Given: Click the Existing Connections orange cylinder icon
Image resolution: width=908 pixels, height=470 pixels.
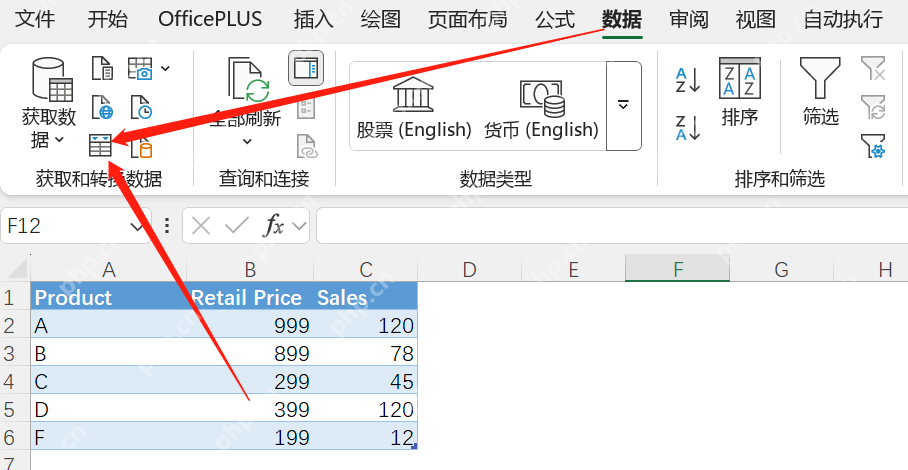Looking at the screenshot, I should 141,146.
